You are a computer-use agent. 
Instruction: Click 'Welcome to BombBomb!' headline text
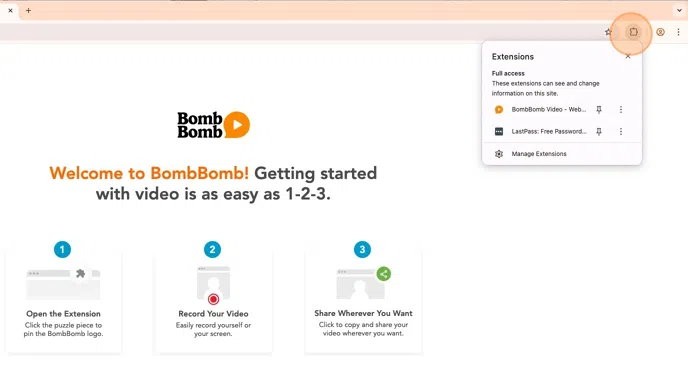coord(149,173)
